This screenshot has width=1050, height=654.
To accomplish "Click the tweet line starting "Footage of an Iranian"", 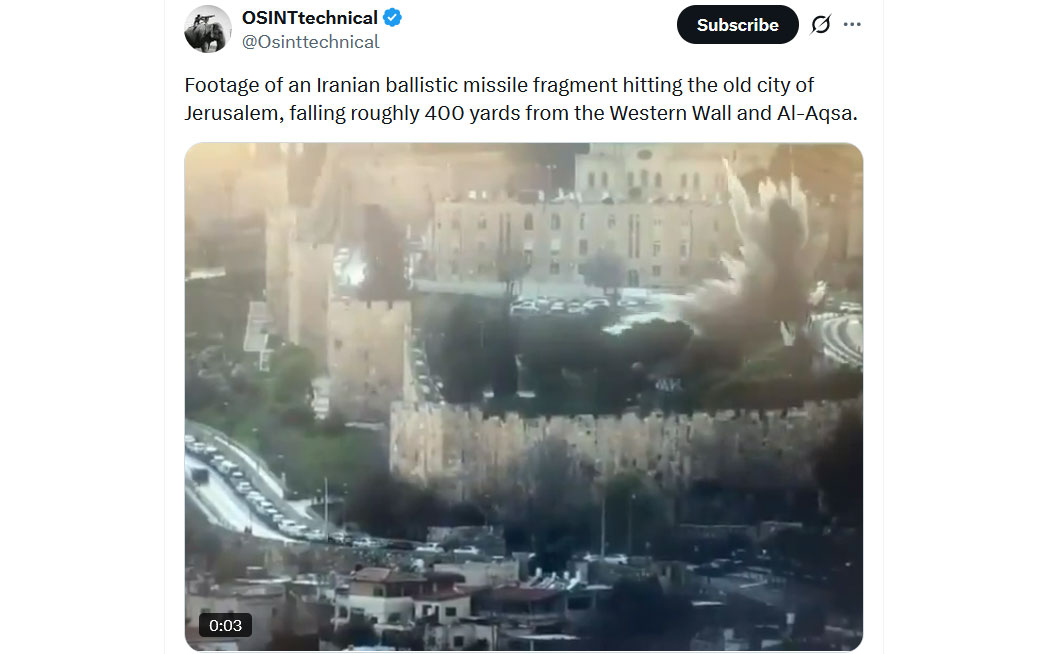I will (499, 86).
